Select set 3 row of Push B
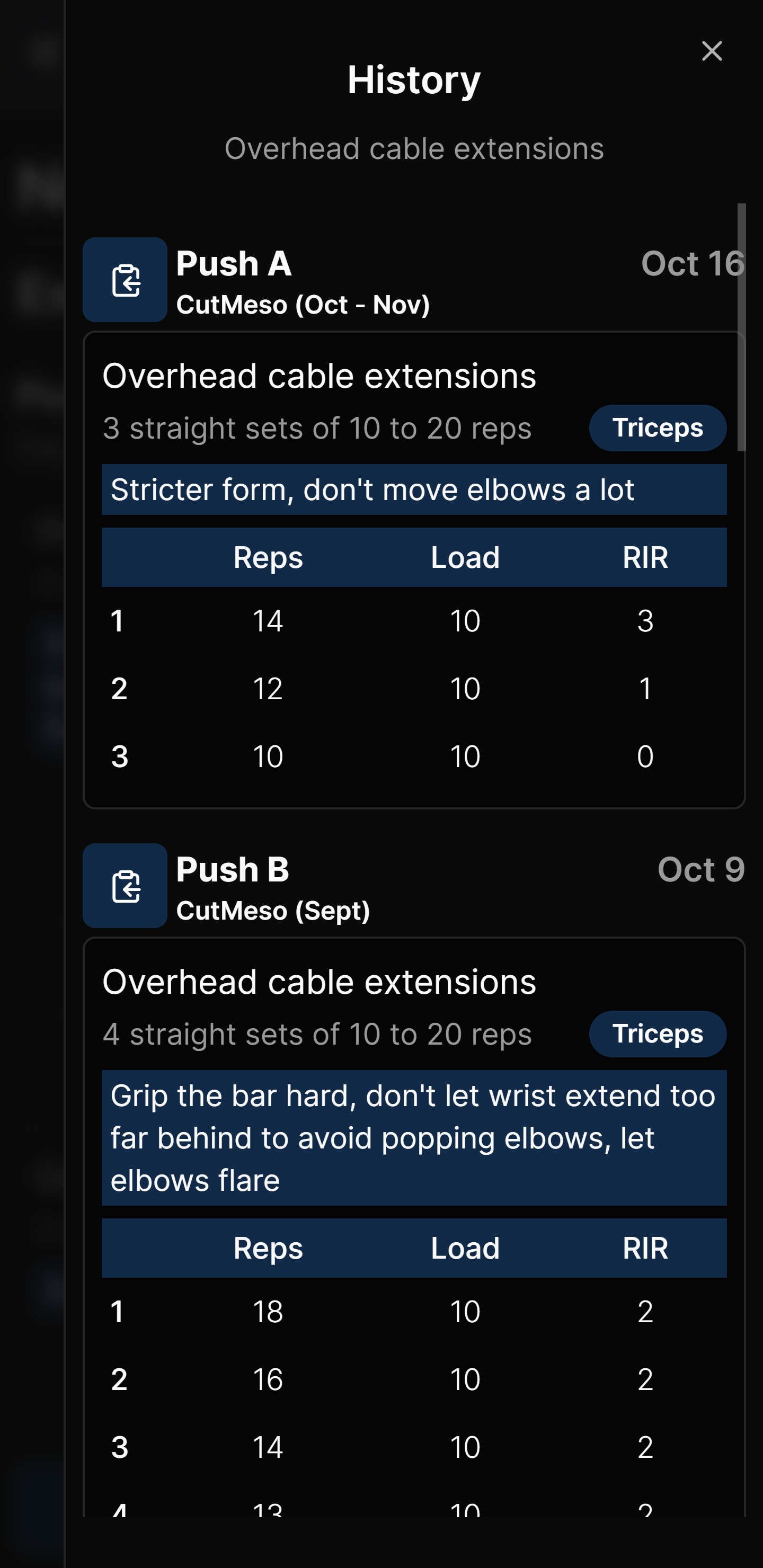The width and height of the screenshot is (763, 1568). [x=414, y=1447]
